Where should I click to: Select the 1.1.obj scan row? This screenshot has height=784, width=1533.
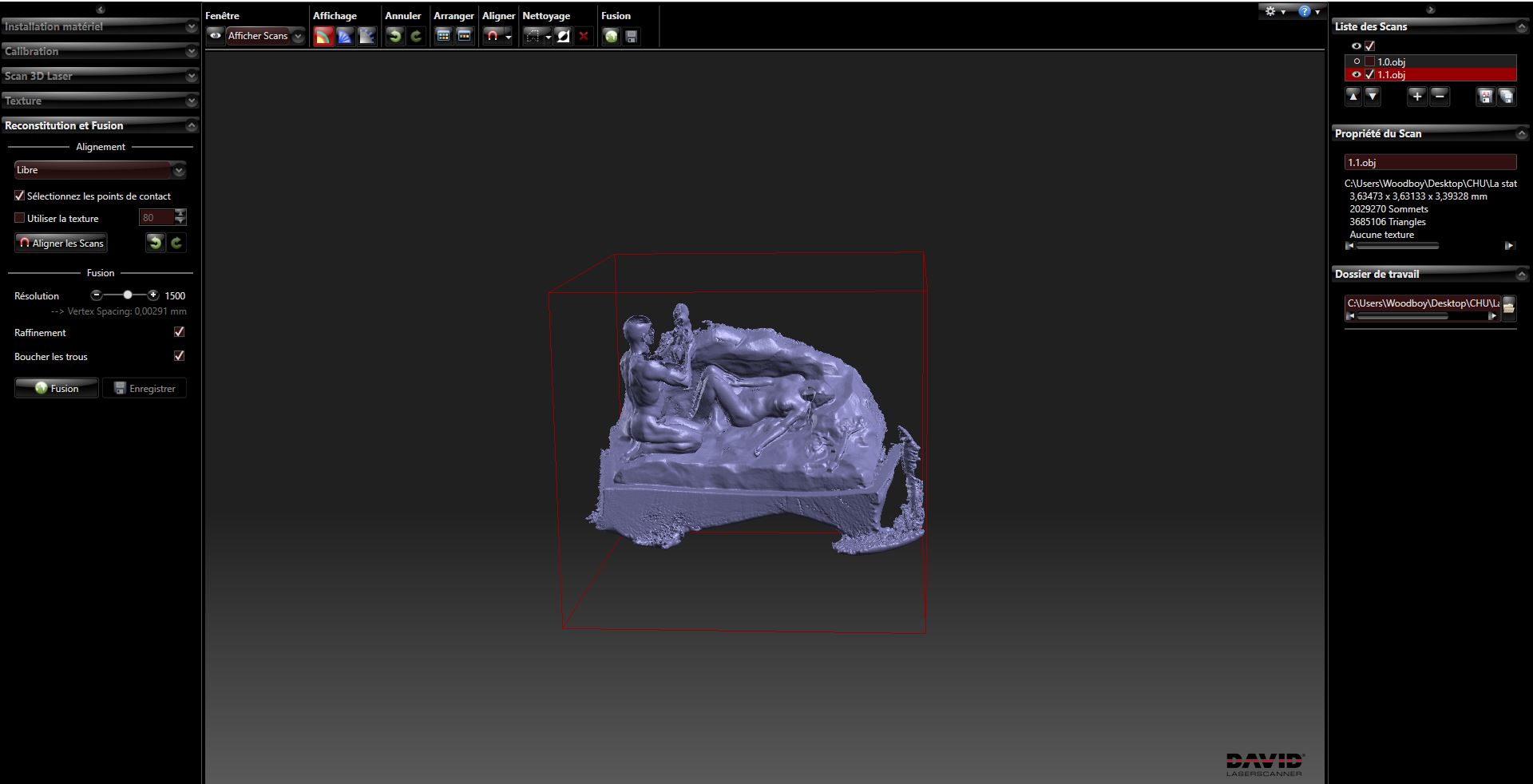(x=1430, y=75)
